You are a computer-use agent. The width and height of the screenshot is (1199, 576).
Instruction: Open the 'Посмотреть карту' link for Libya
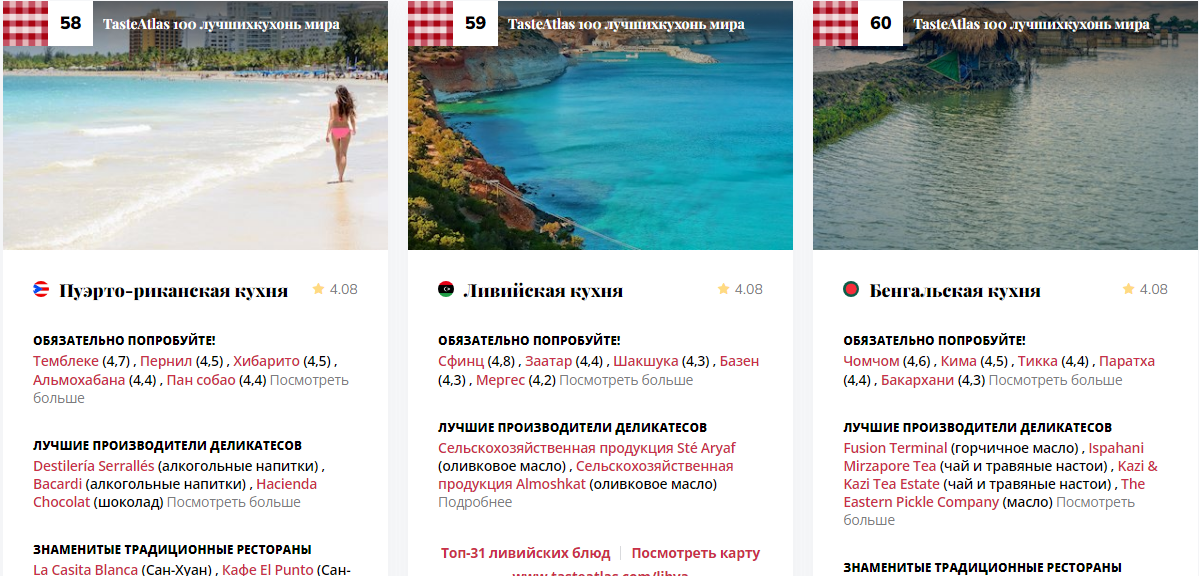696,553
